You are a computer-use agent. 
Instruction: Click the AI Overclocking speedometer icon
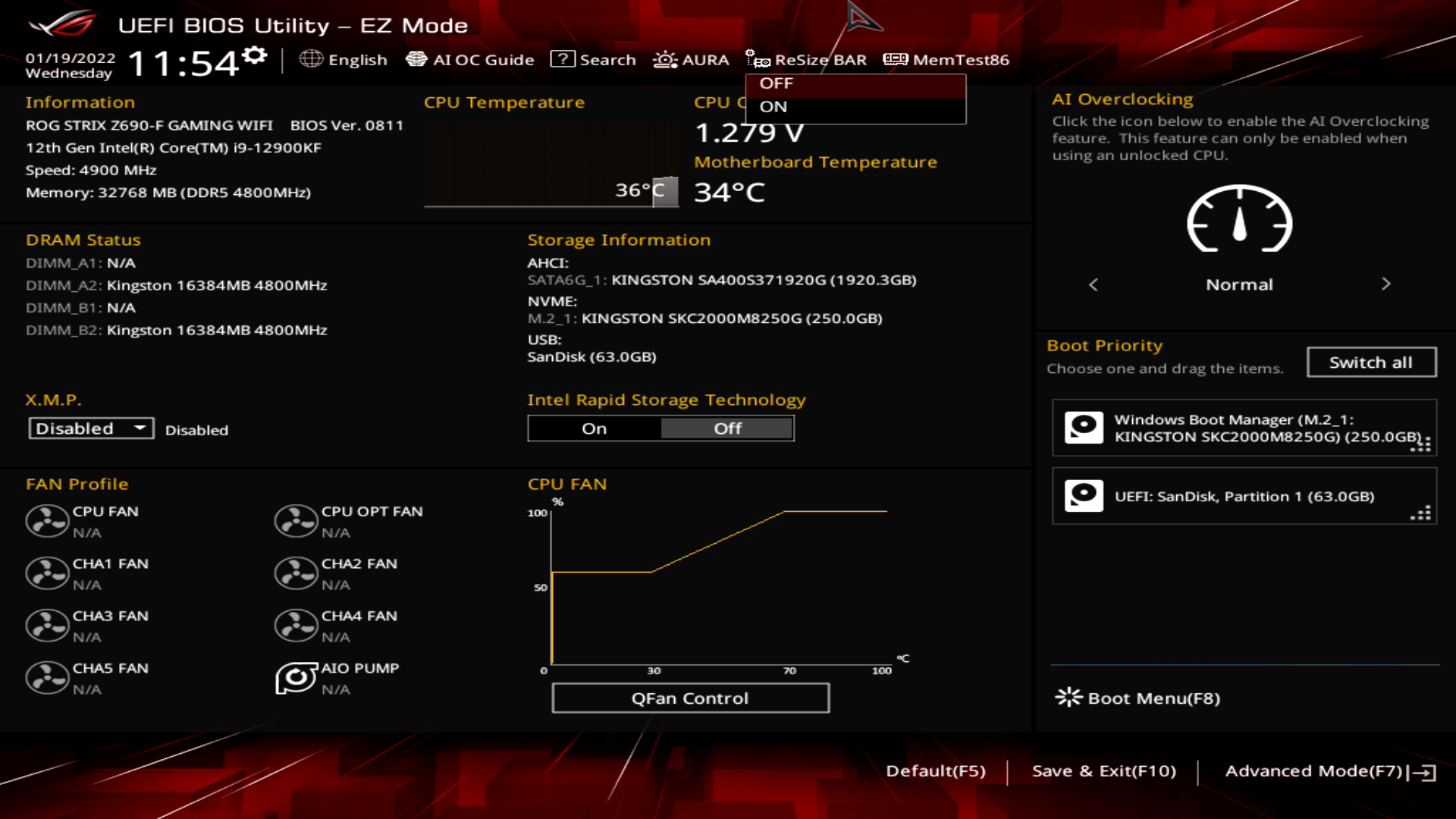coord(1239,220)
